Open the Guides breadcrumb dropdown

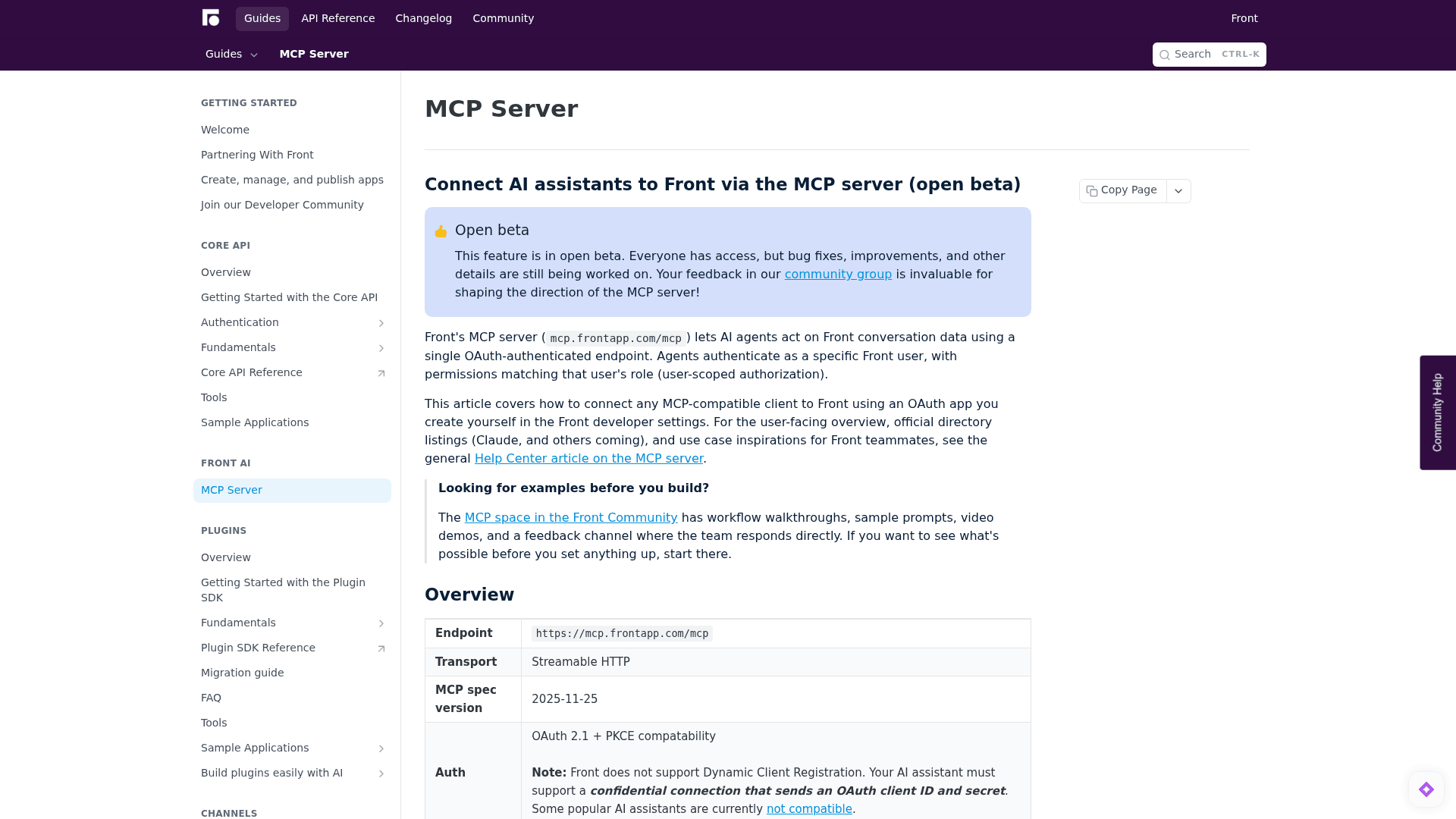click(231, 54)
